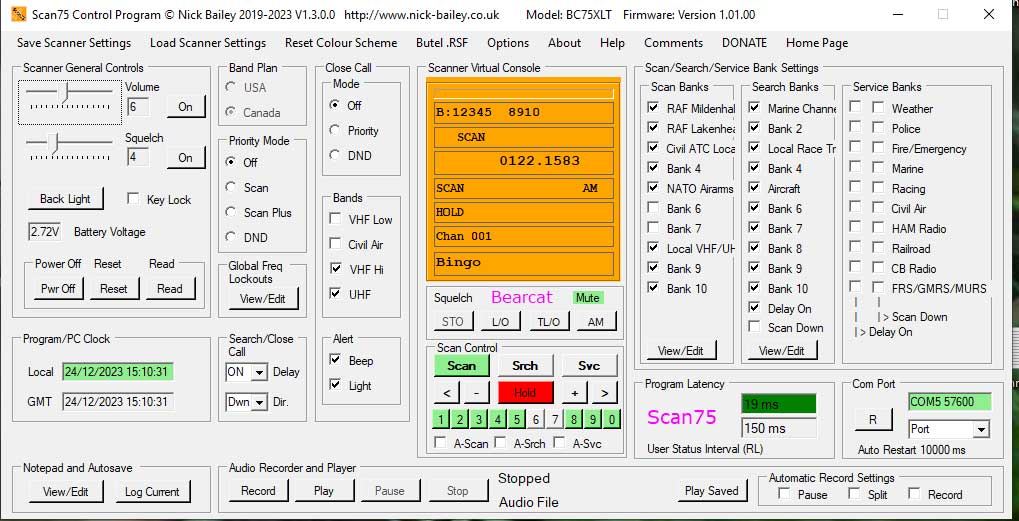This screenshot has width=1019, height=521.
Task: Enable the A-Scan checkbox
Action: click(x=441, y=442)
